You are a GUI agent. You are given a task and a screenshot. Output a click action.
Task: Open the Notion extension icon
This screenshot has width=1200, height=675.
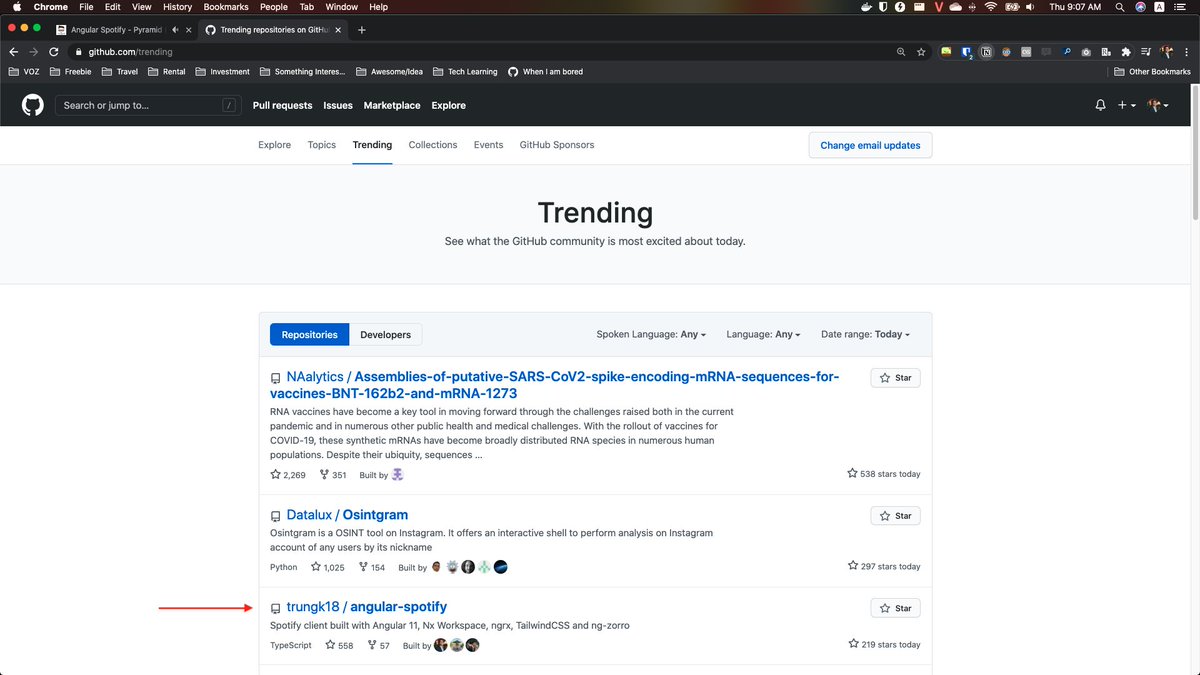tap(987, 52)
